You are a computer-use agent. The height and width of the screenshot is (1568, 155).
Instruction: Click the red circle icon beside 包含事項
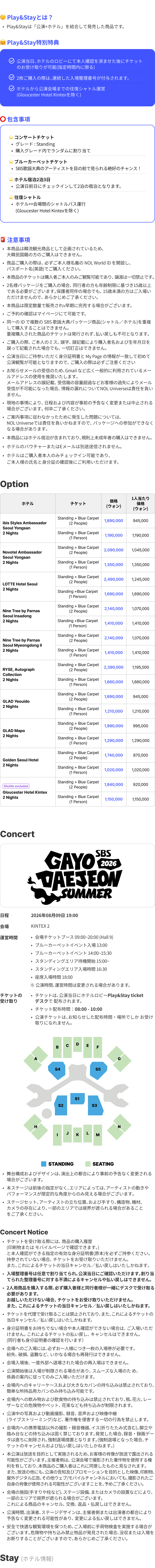[x=3, y=119]
